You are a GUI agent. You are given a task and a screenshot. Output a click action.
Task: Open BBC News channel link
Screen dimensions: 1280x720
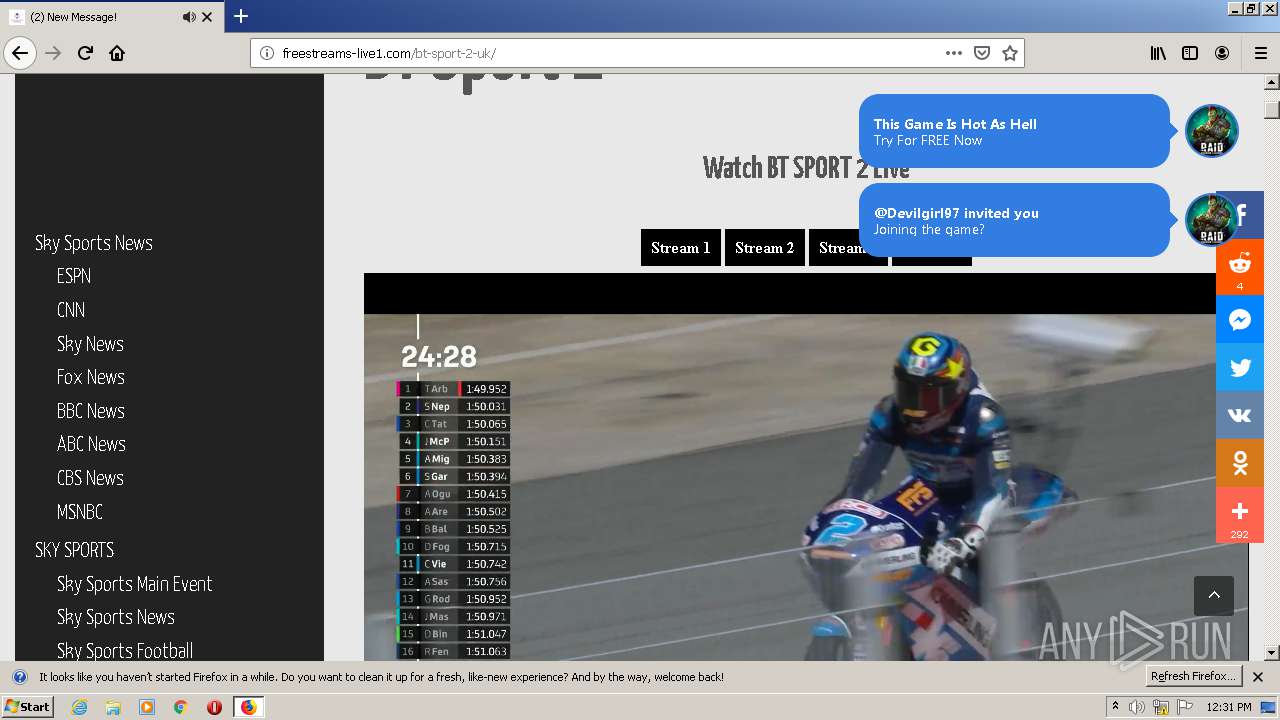[91, 411]
